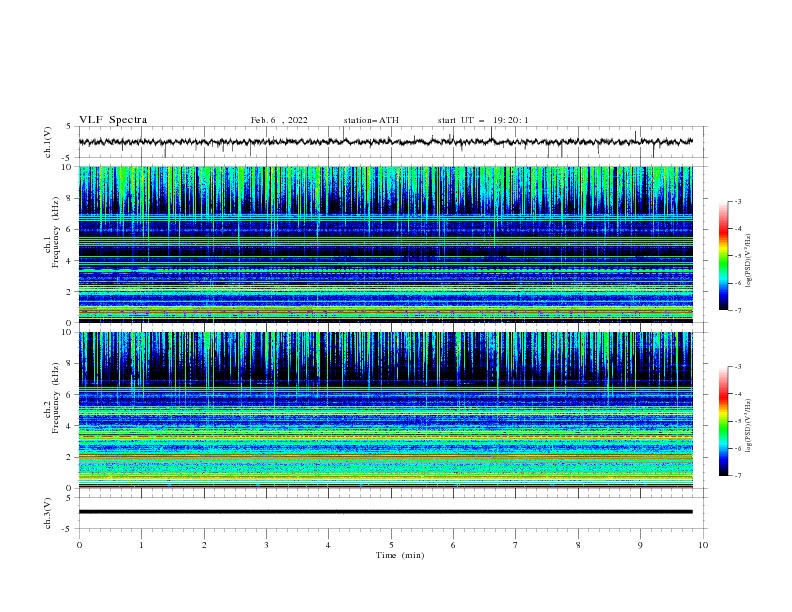Click the "VLF Spectra" title text
The image size is (792, 612).
point(113,120)
